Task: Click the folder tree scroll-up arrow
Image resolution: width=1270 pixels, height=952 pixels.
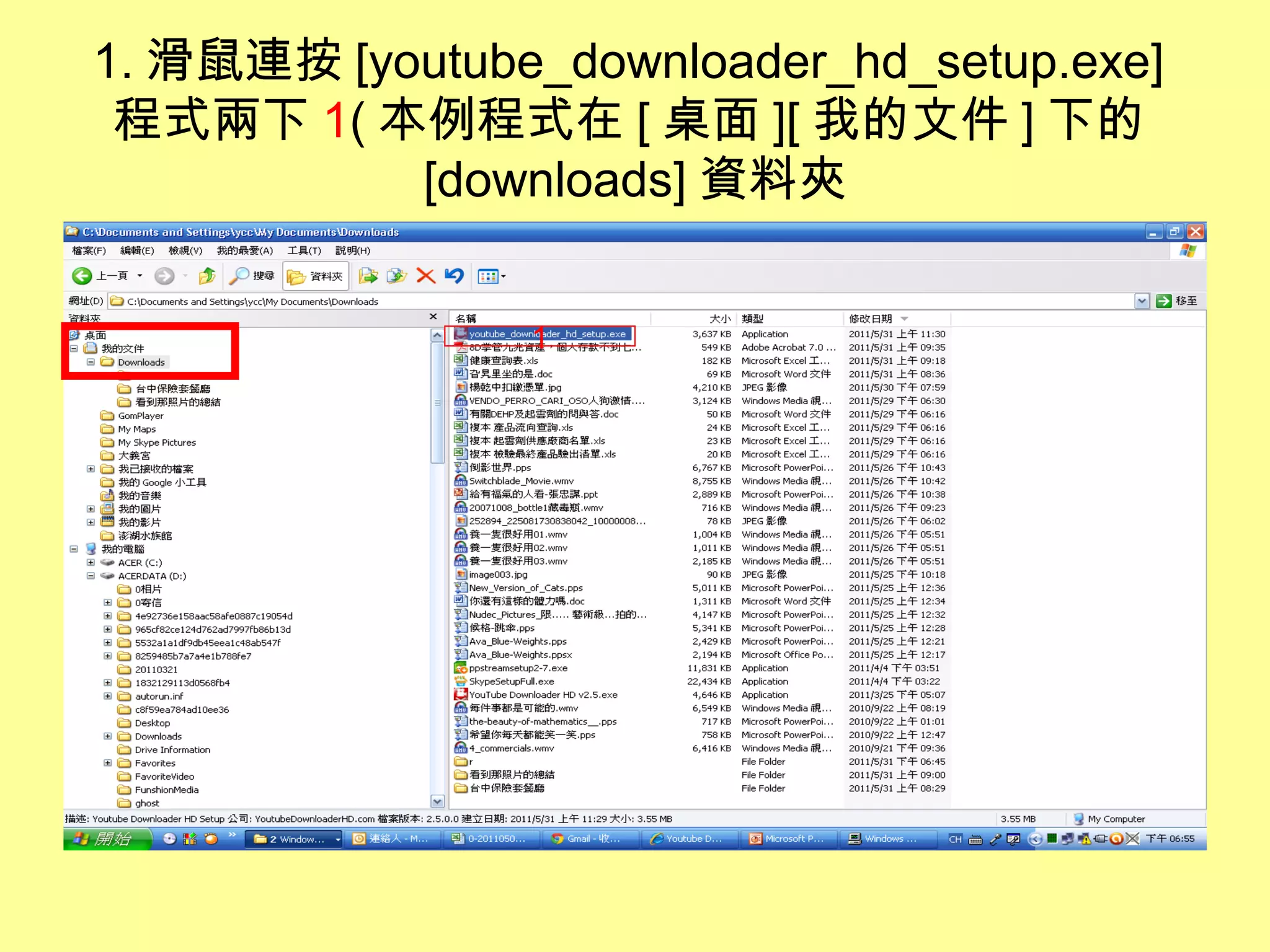Action: point(437,335)
